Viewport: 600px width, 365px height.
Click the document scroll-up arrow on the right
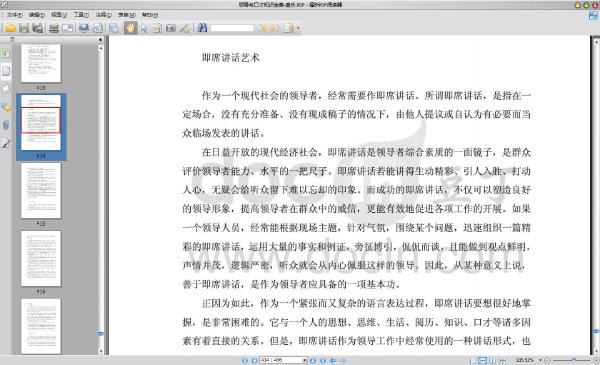click(x=596, y=41)
